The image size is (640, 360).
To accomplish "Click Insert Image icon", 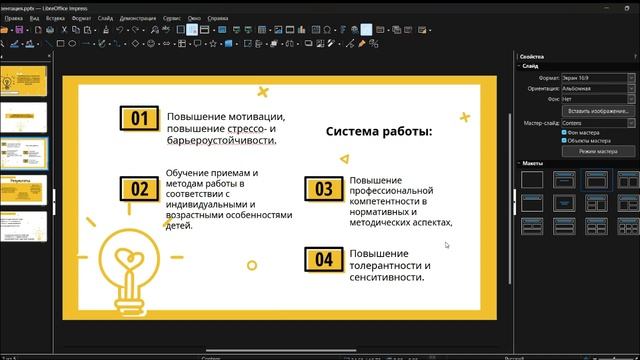I will [x=278, y=30].
